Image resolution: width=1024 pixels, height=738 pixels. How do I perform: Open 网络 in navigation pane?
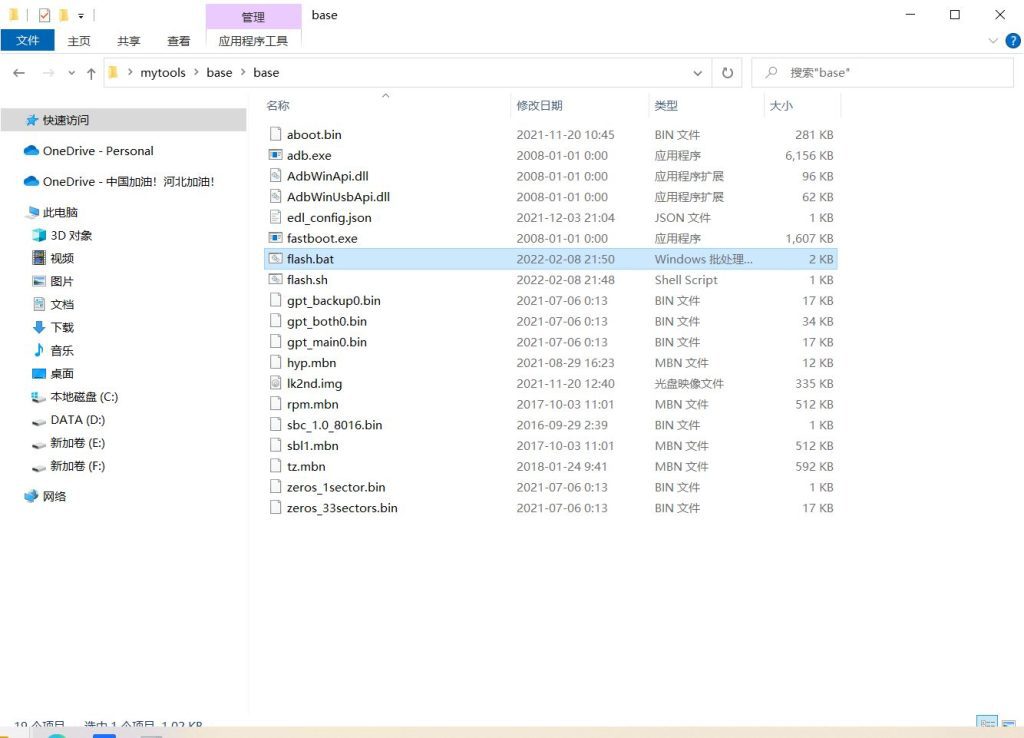(x=54, y=496)
